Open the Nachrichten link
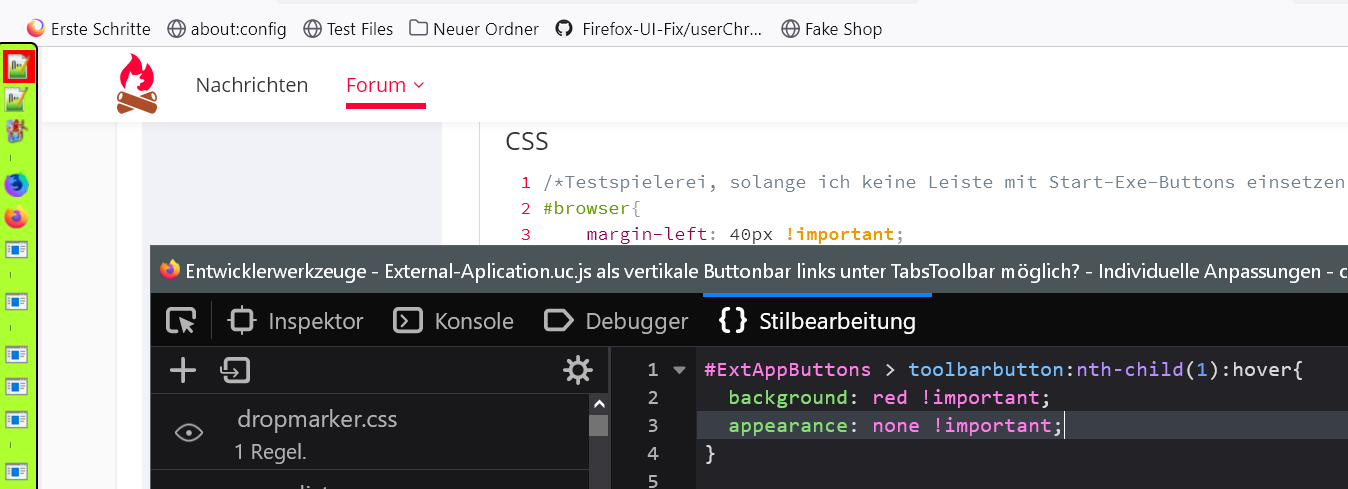1348x489 pixels. [x=252, y=85]
